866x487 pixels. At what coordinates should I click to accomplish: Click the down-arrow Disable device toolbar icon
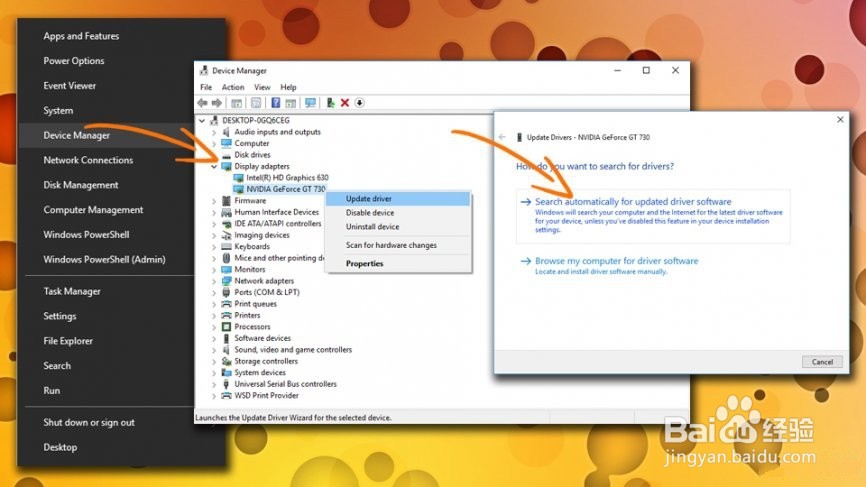pyautogui.click(x=360, y=103)
